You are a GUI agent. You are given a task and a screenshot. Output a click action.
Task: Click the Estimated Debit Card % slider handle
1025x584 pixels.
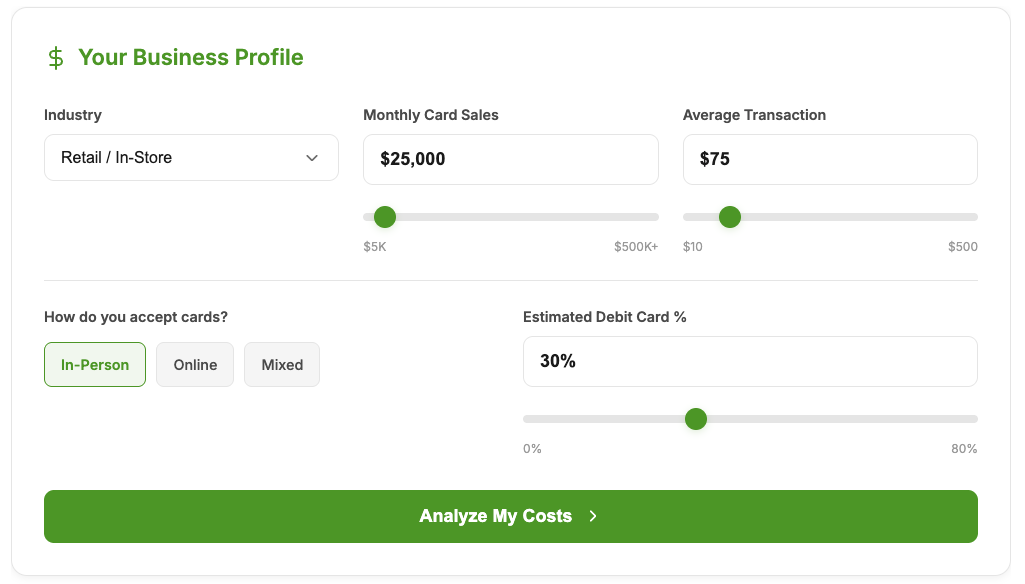coord(696,419)
